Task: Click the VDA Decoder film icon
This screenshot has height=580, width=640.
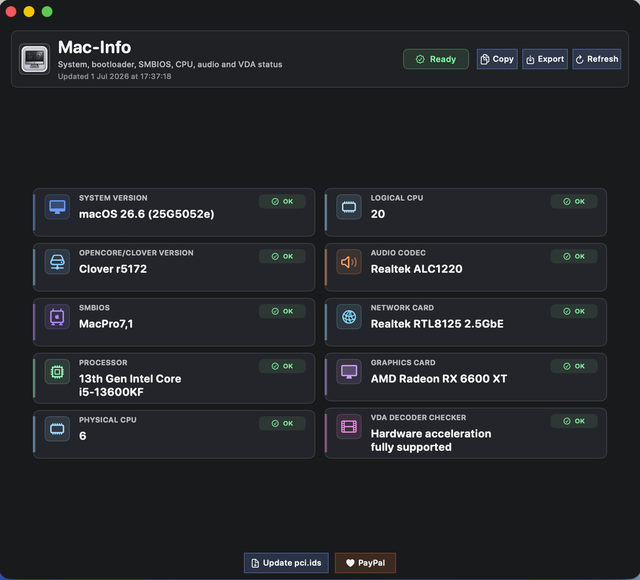Action: (349, 427)
